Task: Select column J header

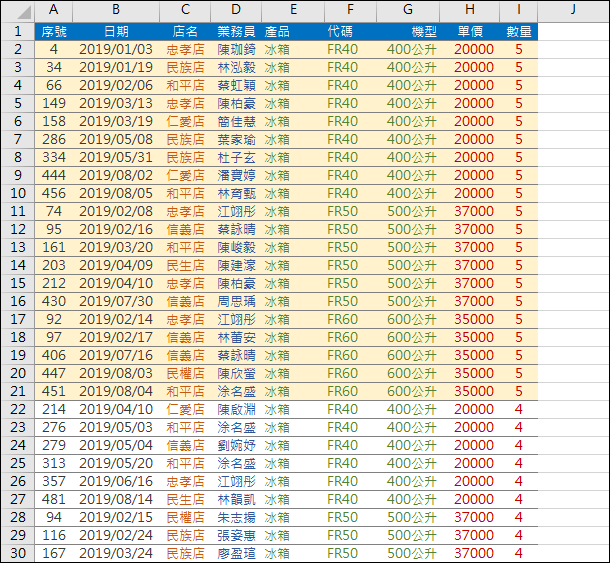Action: click(573, 10)
